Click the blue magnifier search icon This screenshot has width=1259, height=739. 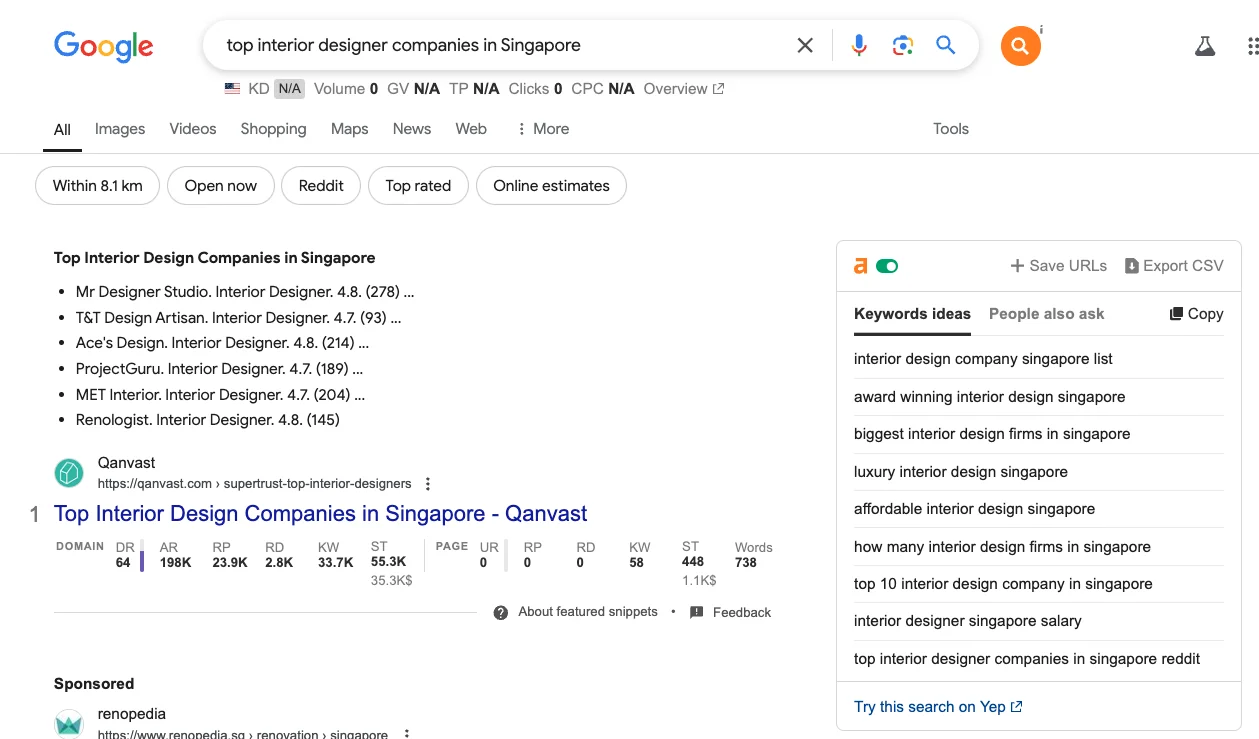946,45
